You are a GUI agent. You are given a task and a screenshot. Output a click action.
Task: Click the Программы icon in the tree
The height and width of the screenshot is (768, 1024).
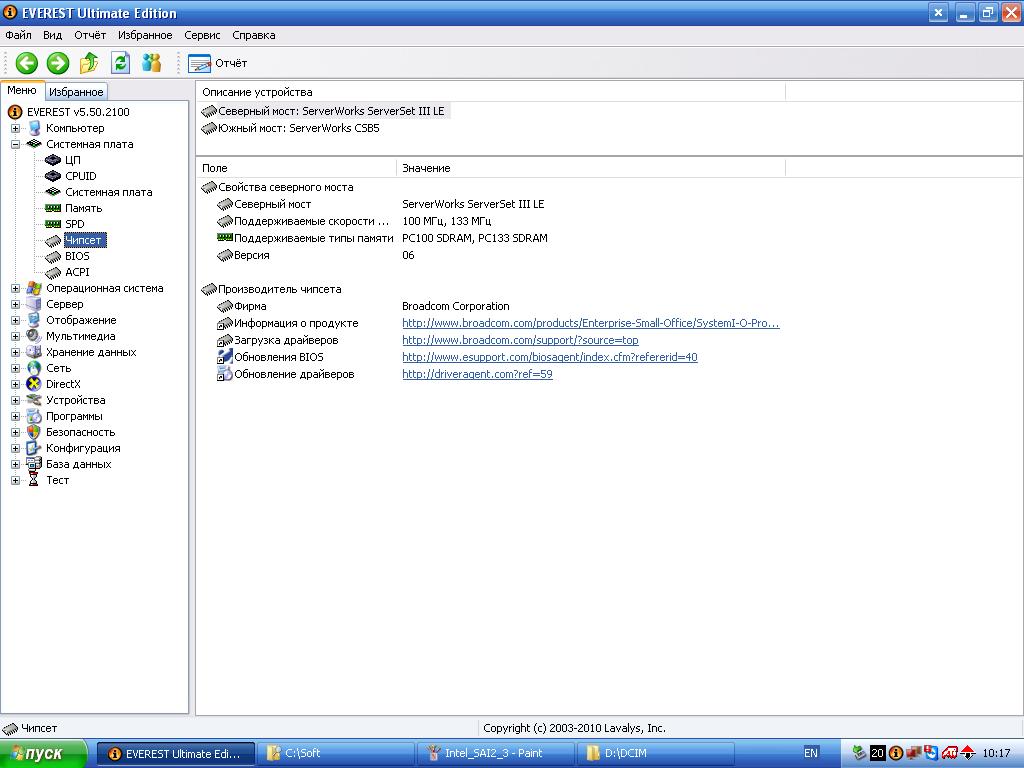(34, 416)
